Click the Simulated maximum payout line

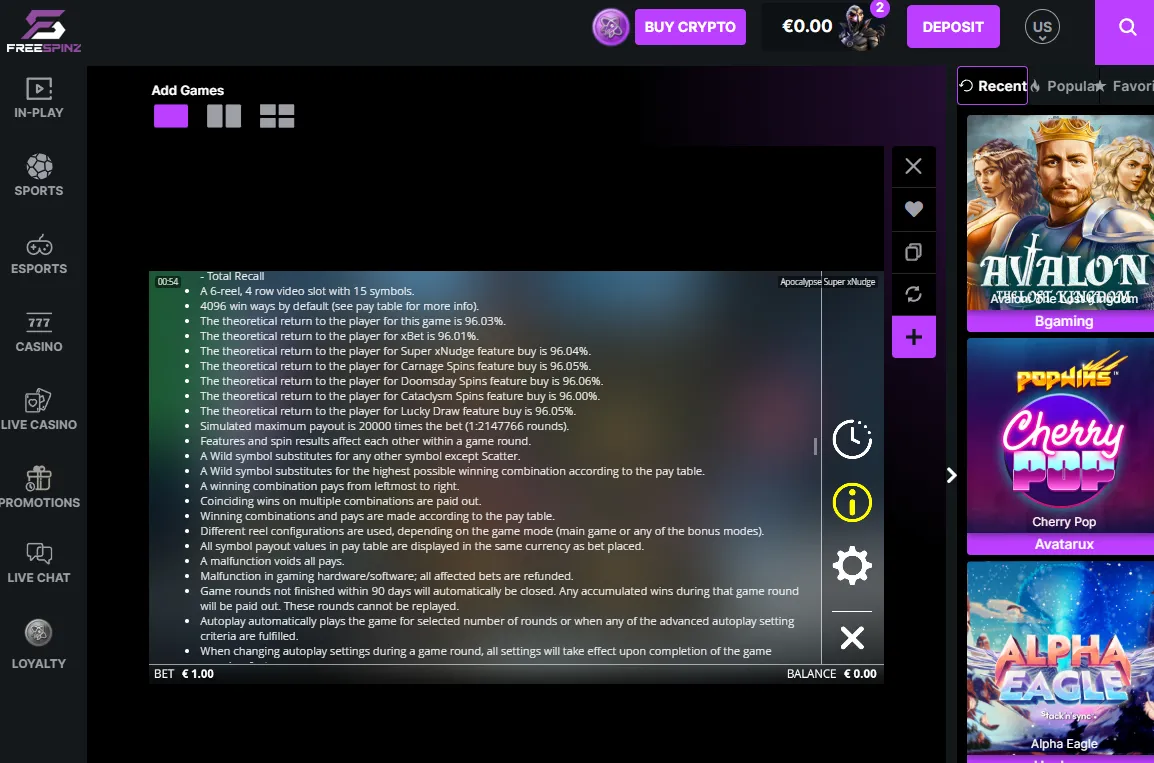click(384, 426)
